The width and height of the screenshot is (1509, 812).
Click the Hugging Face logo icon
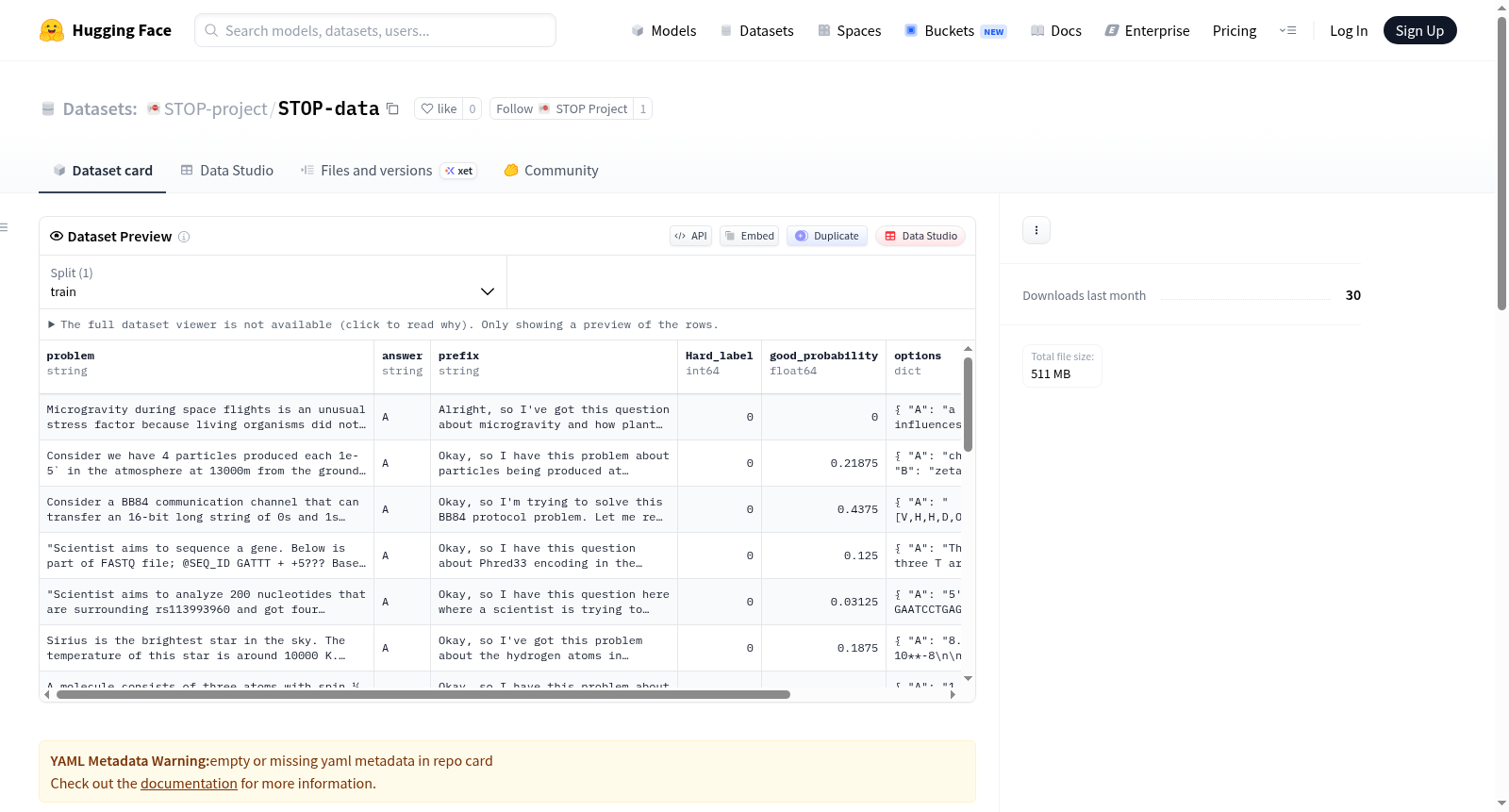click(52, 30)
